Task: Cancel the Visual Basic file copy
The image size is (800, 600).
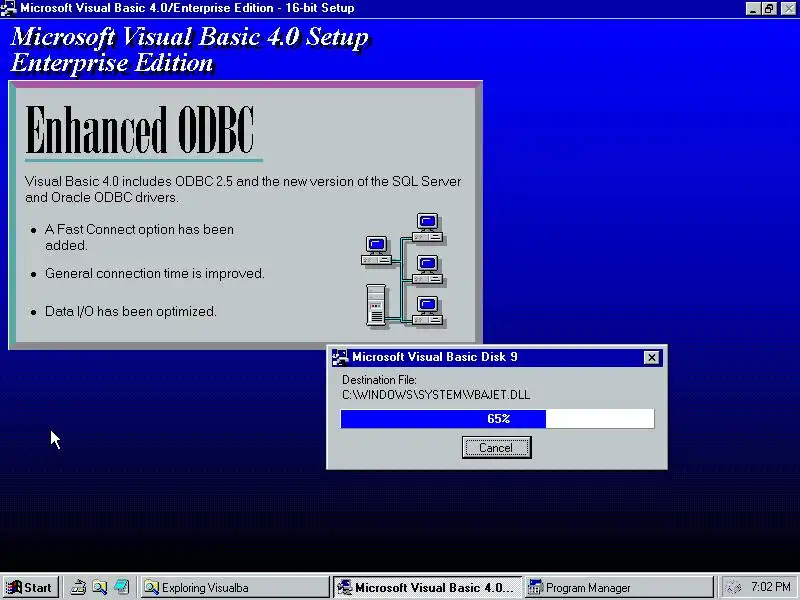Action: 496,447
